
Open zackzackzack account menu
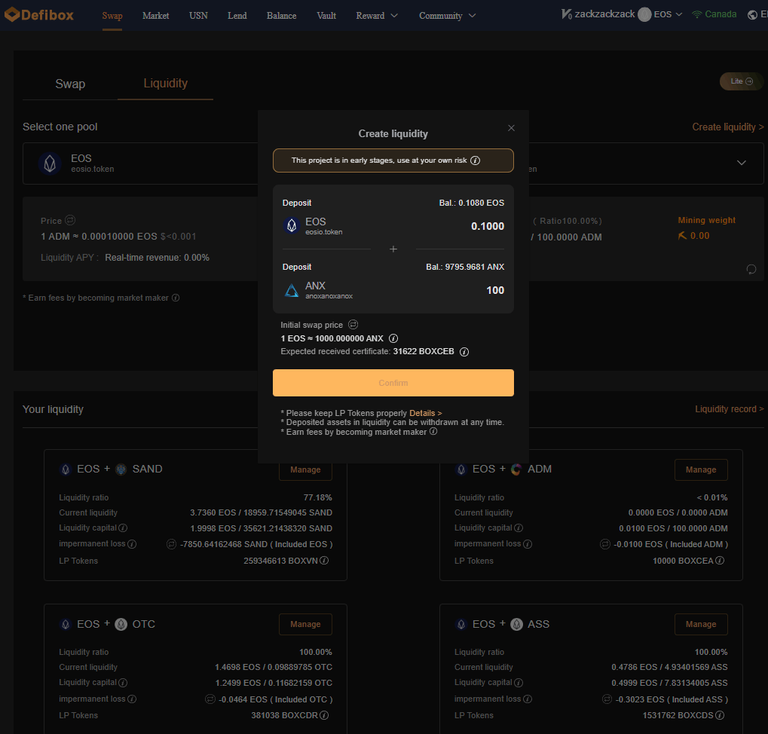point(598,14)
